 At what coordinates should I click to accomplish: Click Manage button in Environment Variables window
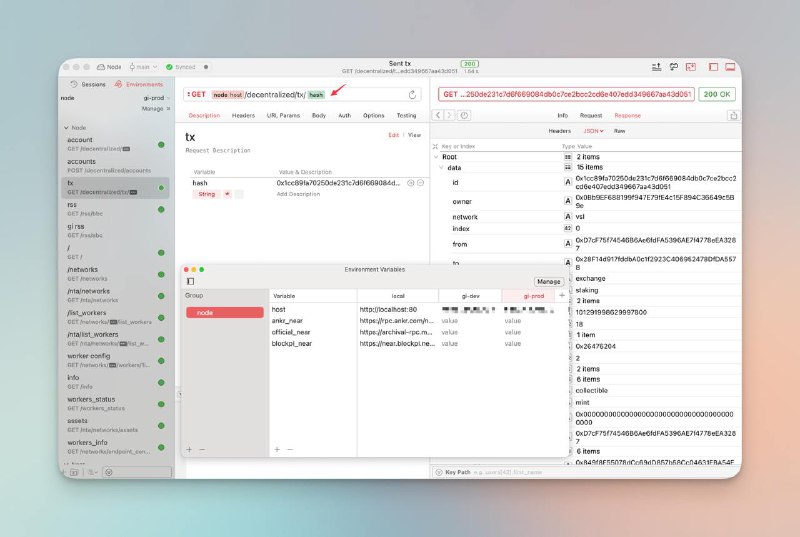point(548,282)
